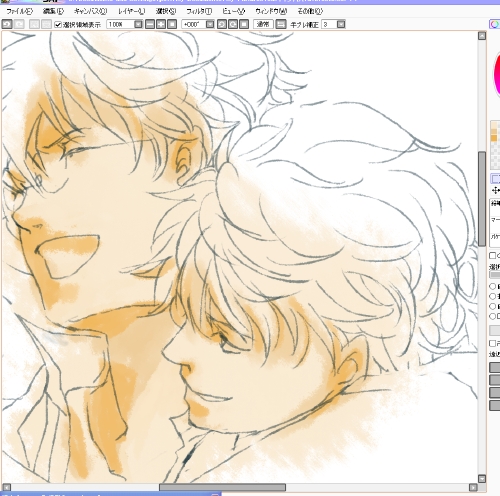Open the フィルタ(T) menu
Image resolution: width=500 pixels, height=496 pixels.
pos(199,11)
